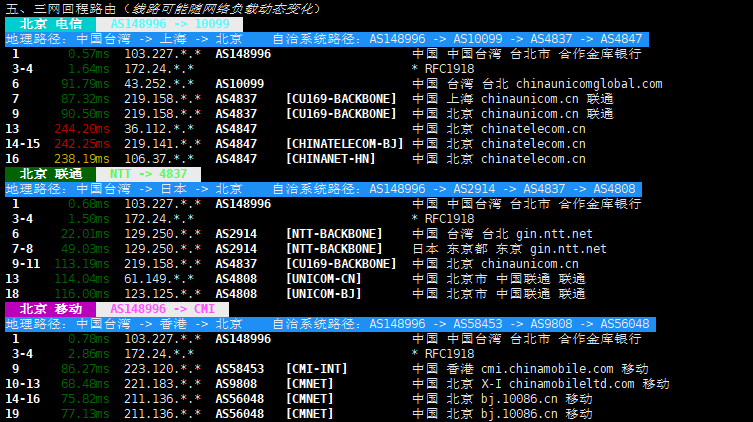Select the NTT -> 4837 route tag
The width and height of the screenshot is (753, 422).
pos(148,173)
